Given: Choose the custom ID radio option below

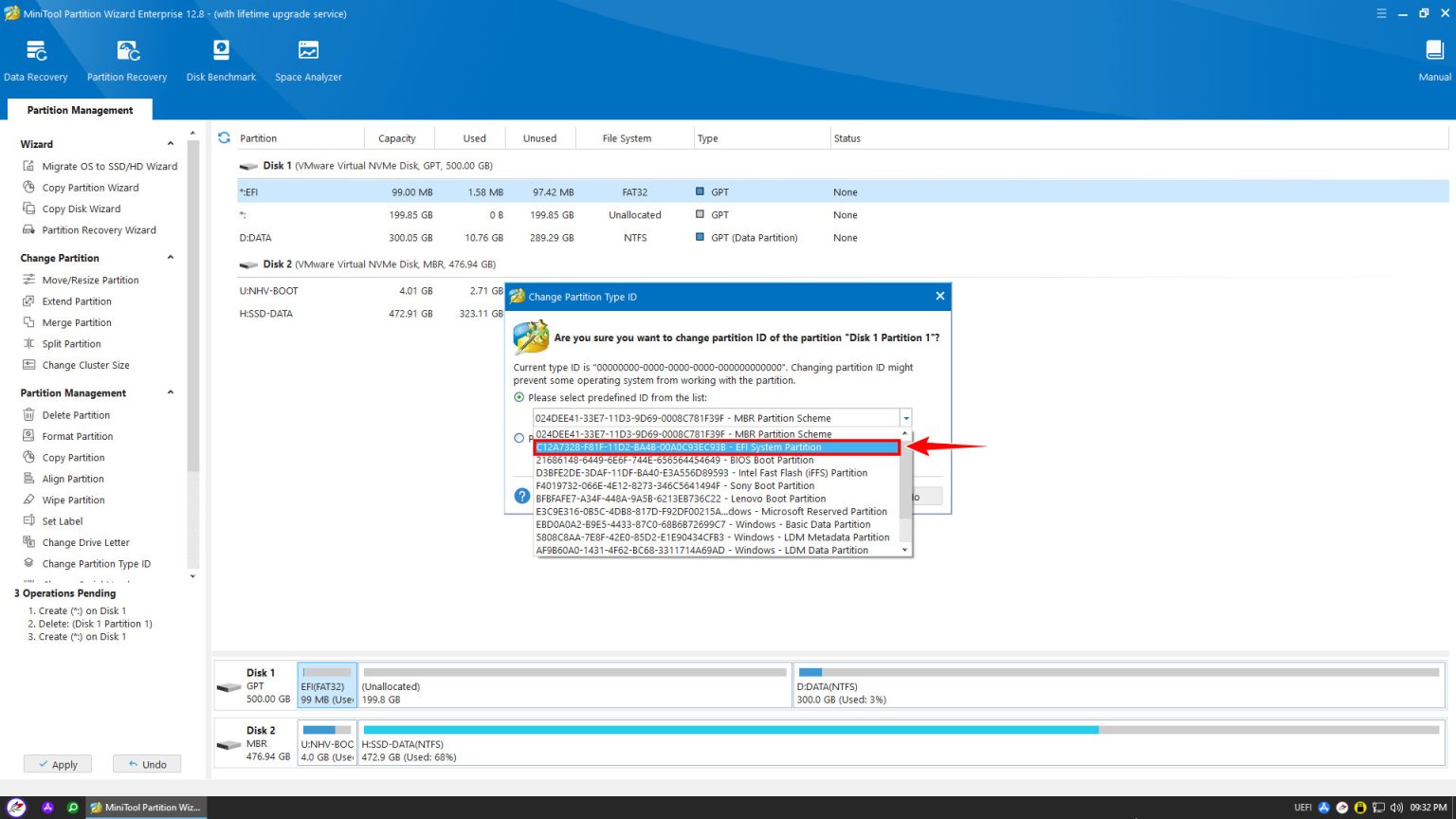Looking at the screenshot, I should point(519,438).
